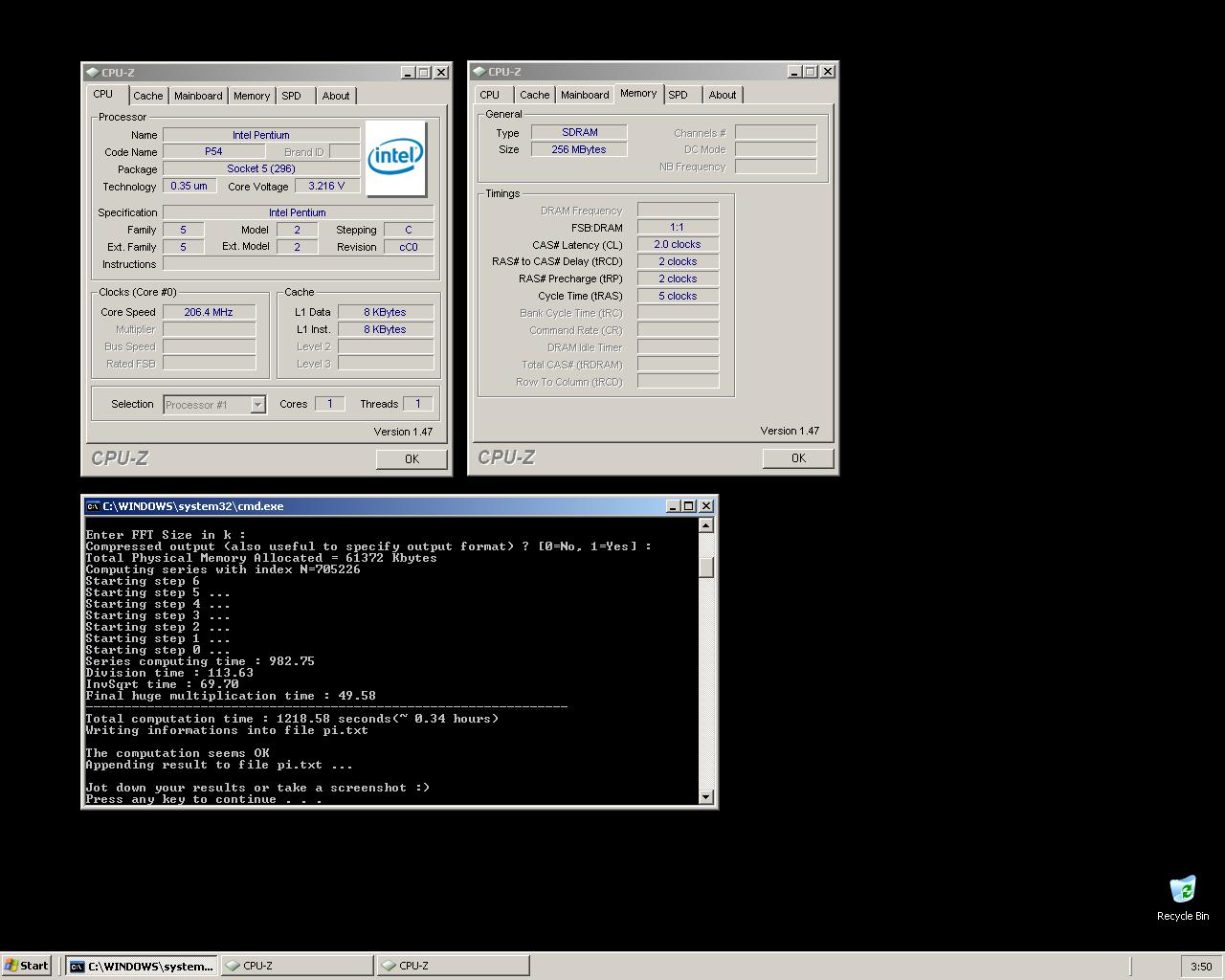Click the RAS# Precharge (tRP) 2 clocks value
The image size is (1225, 980).
678,278
